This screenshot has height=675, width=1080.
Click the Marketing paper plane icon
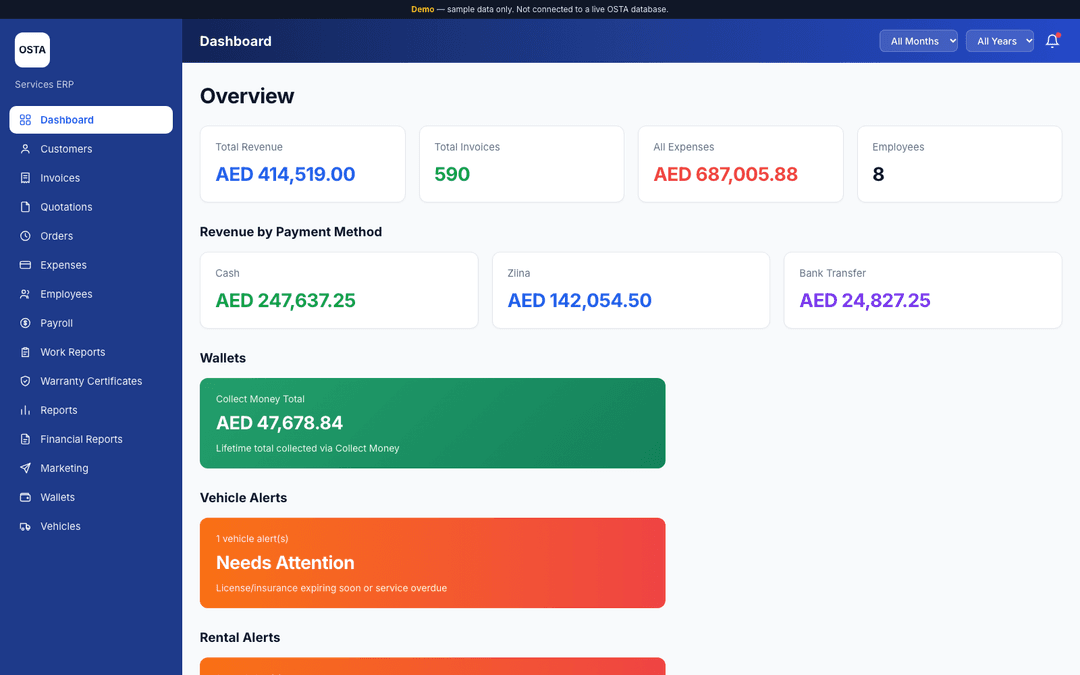[x=25, y=468]
